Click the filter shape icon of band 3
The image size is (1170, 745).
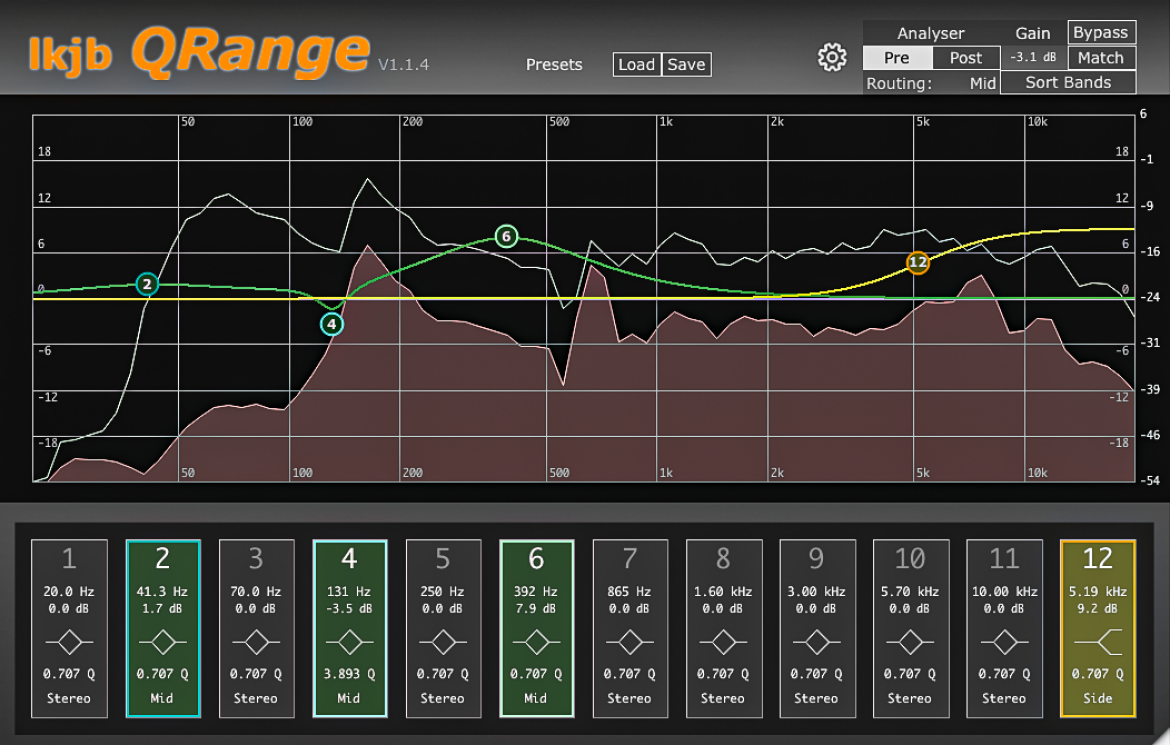(x=256, y=642)
